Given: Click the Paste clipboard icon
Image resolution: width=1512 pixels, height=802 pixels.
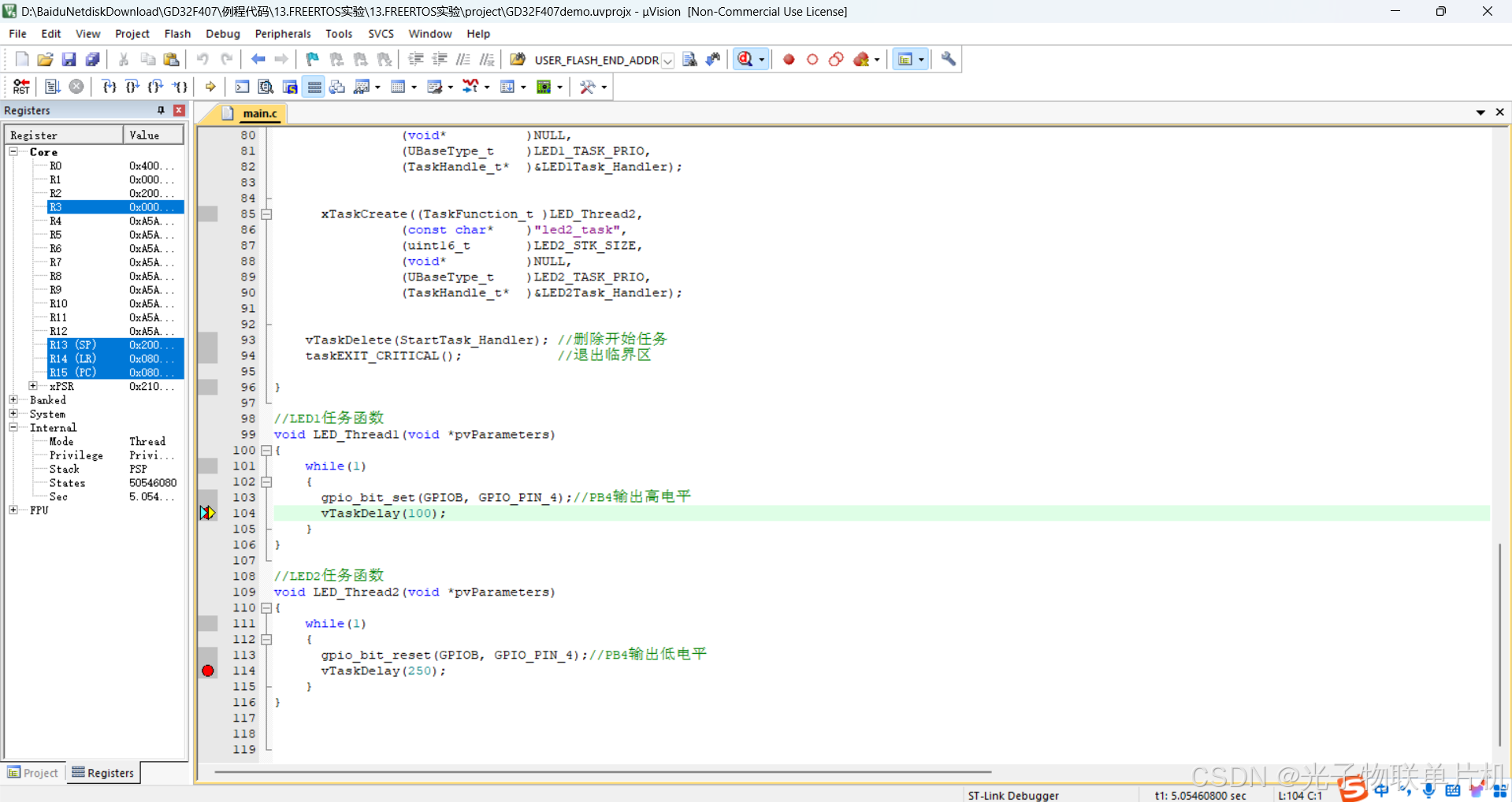Looking at the screenshot, I should (171, 59).
